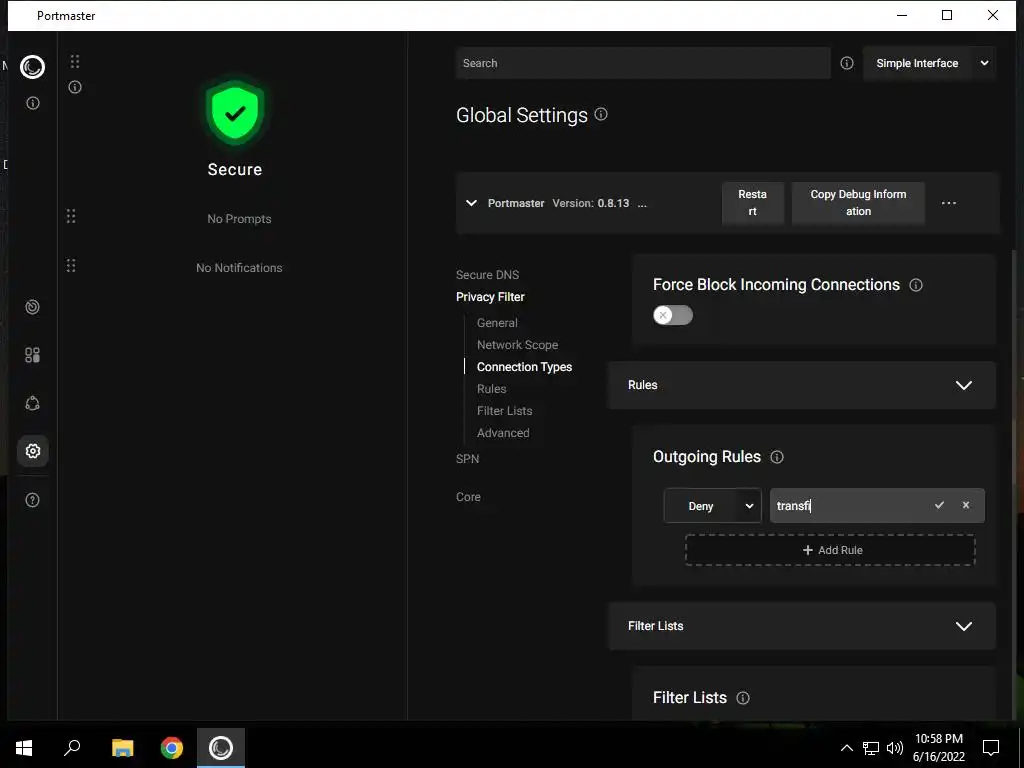Click the info icon next to Global Settings

601,114
